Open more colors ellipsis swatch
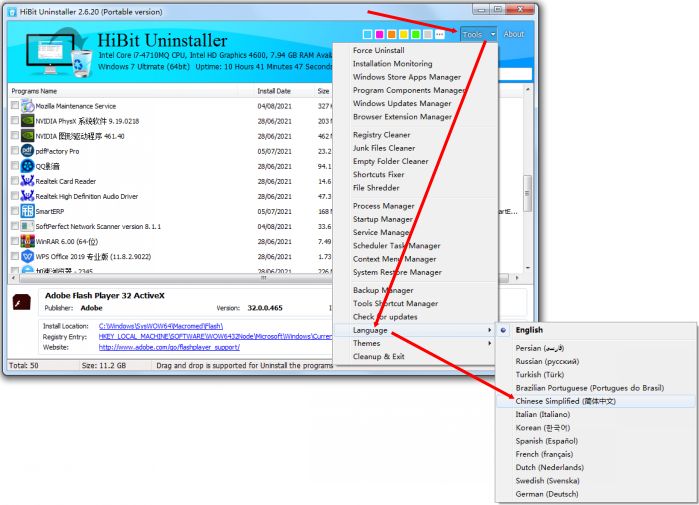 [440, 34]
